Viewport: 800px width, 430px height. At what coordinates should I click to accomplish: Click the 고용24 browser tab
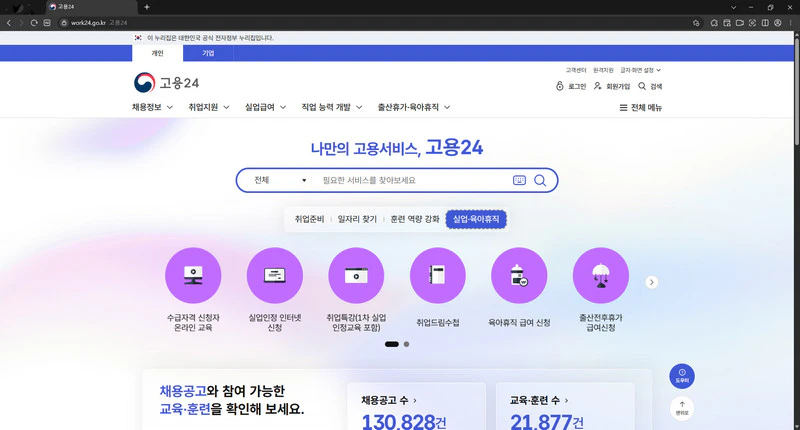pos(92,7)
